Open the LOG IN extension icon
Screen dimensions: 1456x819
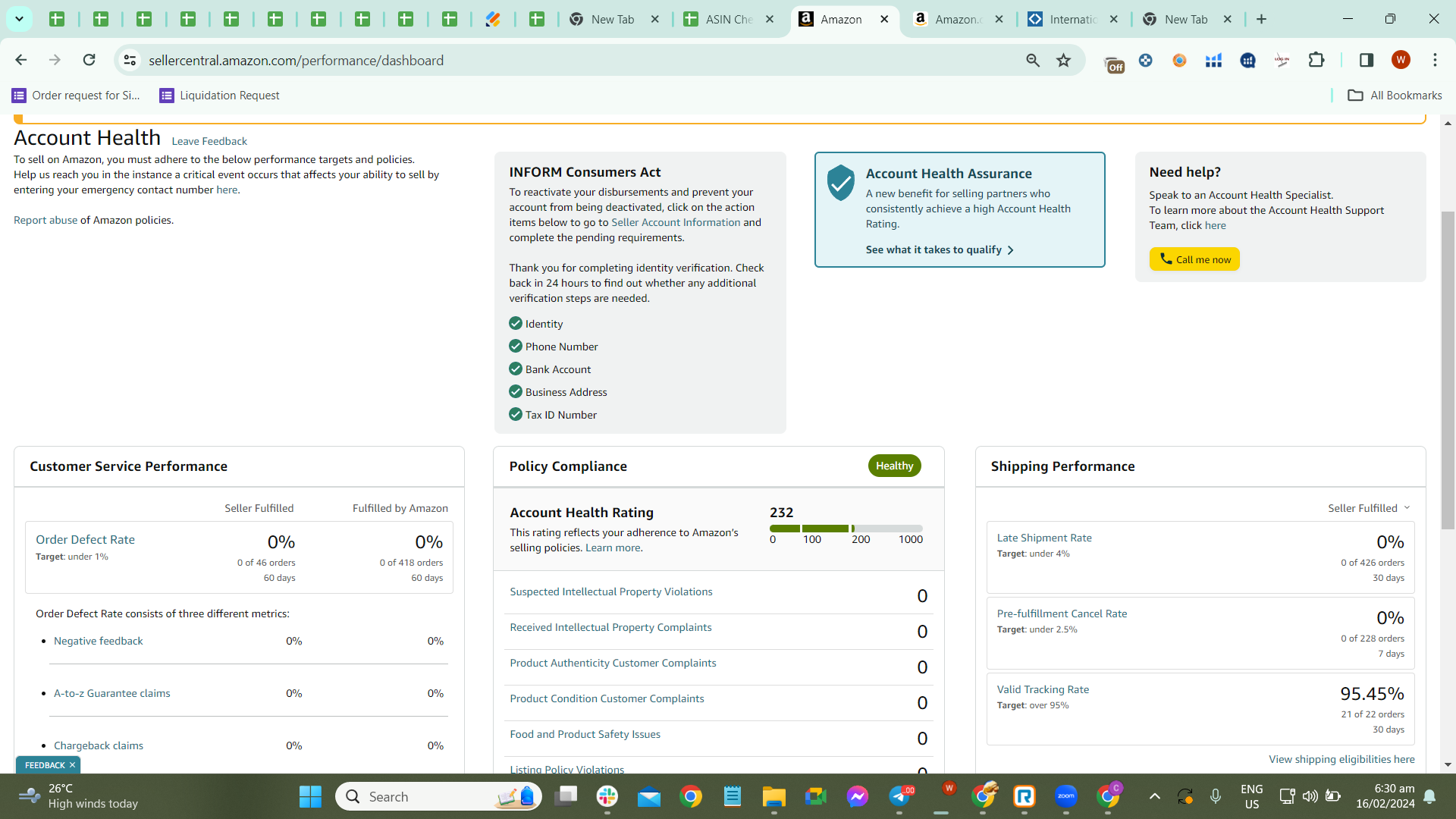click(x=1282, y=60)
